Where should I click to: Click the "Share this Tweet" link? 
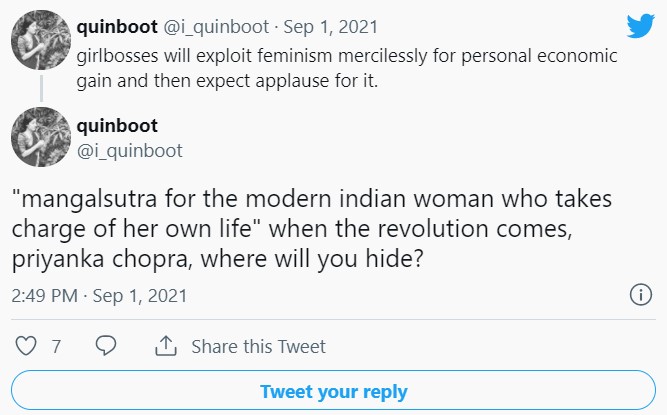(258, 346)
